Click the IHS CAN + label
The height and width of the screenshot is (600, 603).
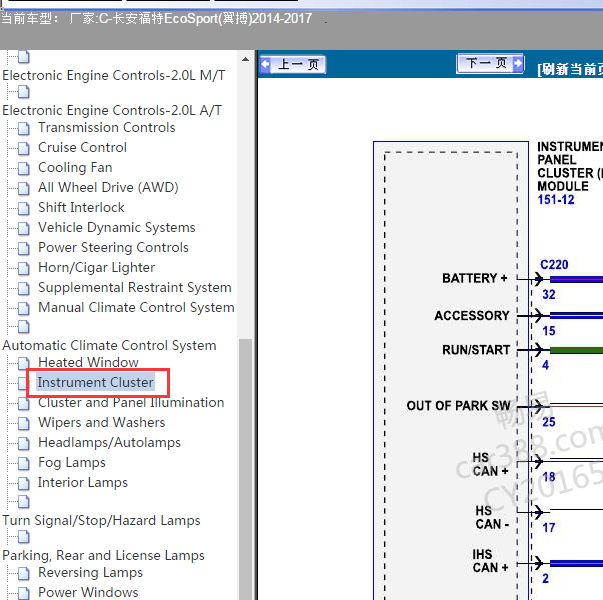click(490, 561)
